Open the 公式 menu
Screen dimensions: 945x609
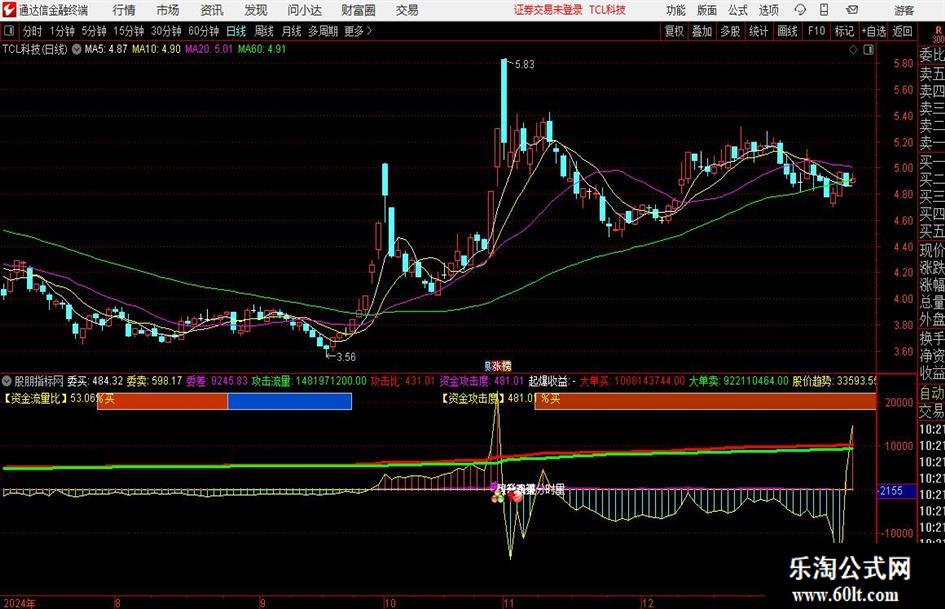tap(737, 10)
